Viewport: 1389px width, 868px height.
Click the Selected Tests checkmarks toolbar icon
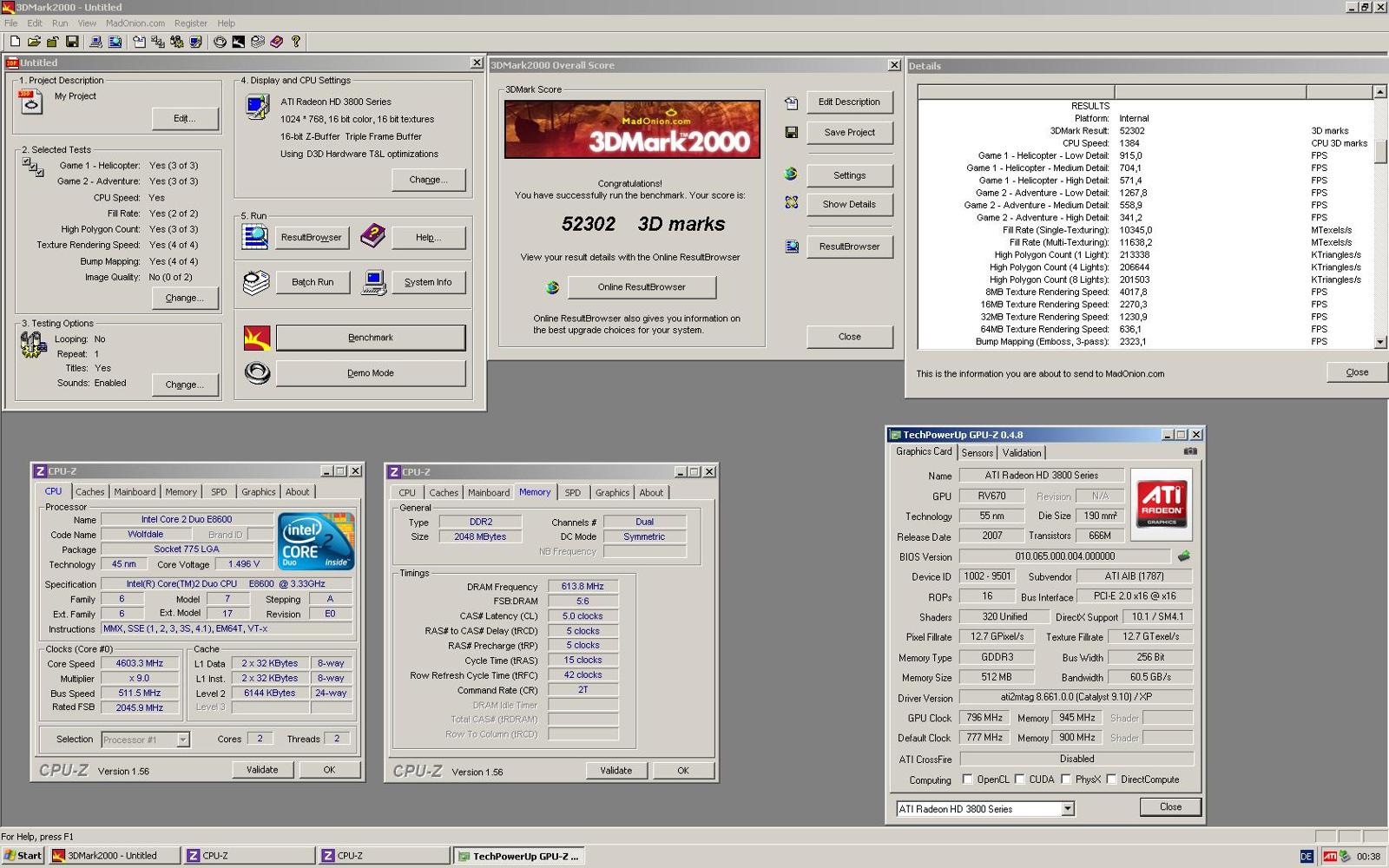pos(158,41)
